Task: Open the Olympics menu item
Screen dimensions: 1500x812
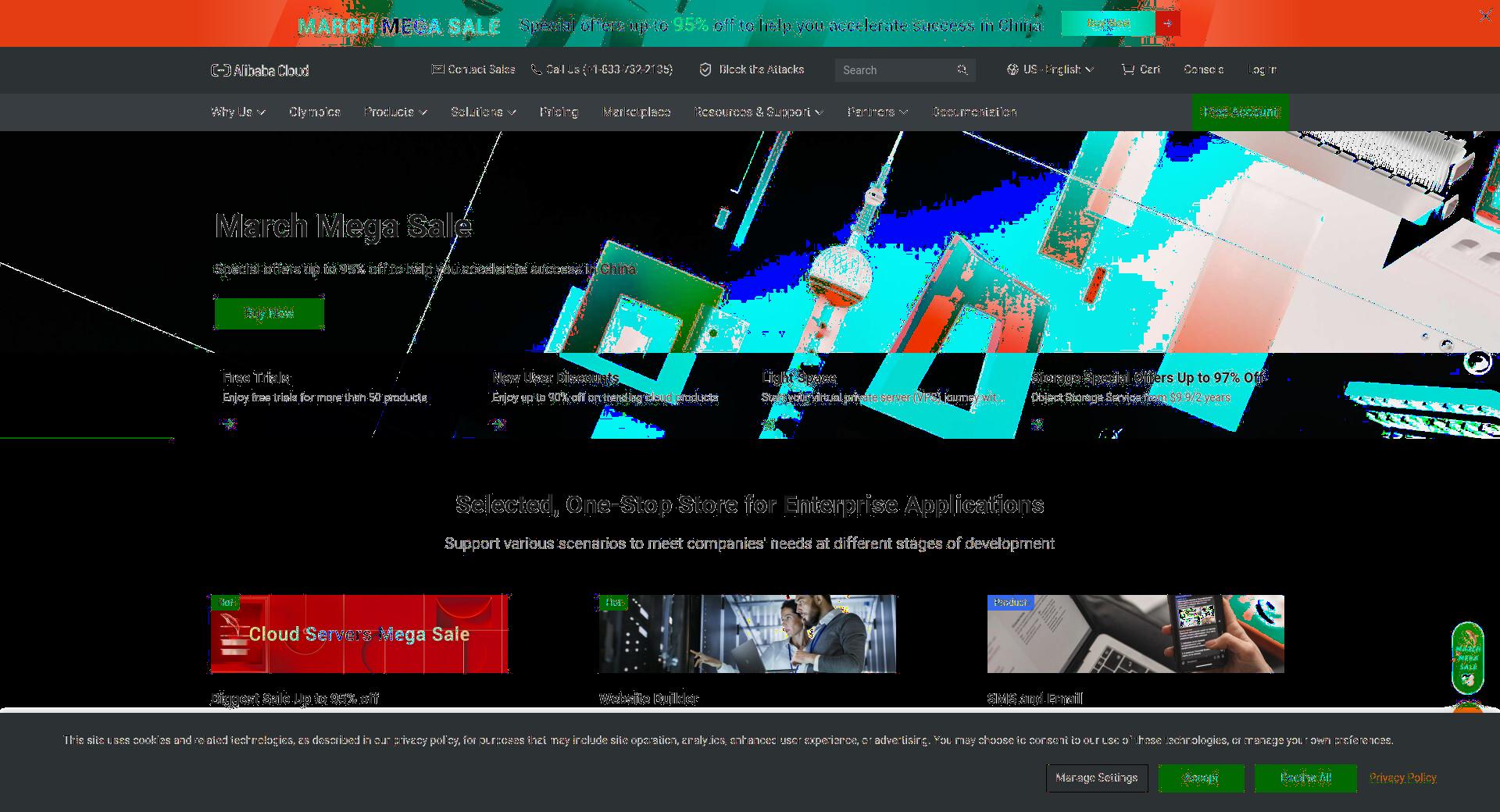Action: point(315,112)
